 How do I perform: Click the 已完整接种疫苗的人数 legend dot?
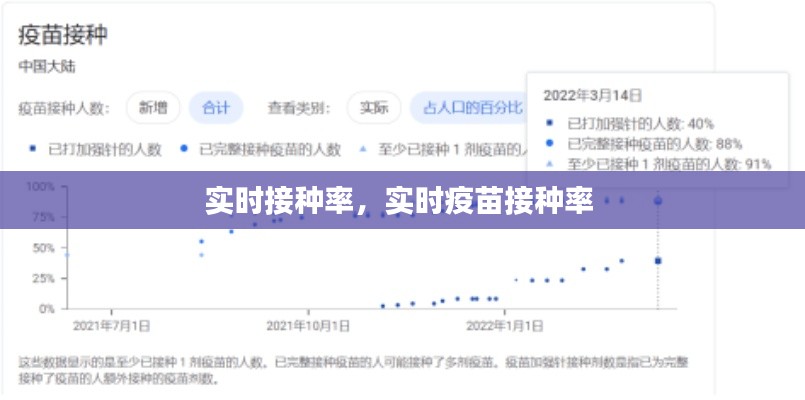pos(183,149)
